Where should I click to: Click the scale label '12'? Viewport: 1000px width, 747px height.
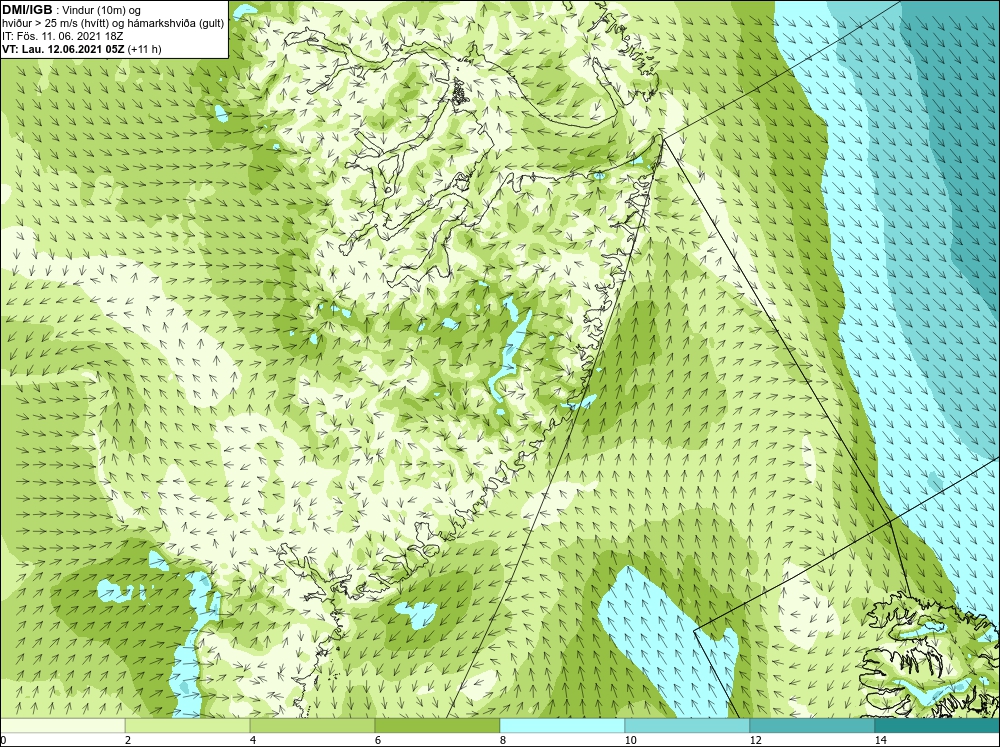[x=756, y=740]
